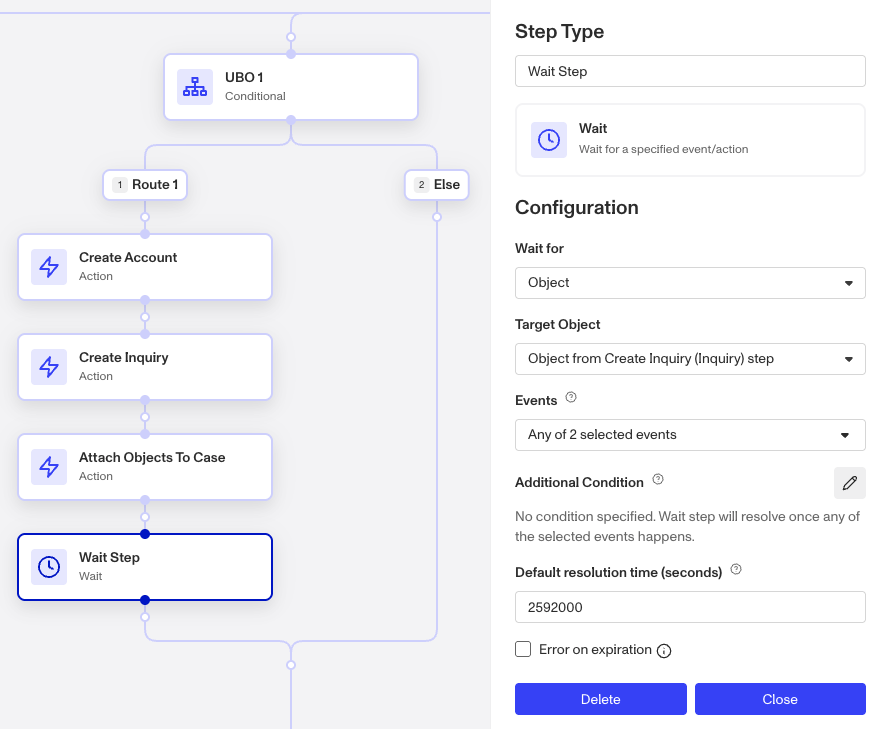Select the UBO 1 Conditional node
The image size is (880, 729).
(291, 87)
